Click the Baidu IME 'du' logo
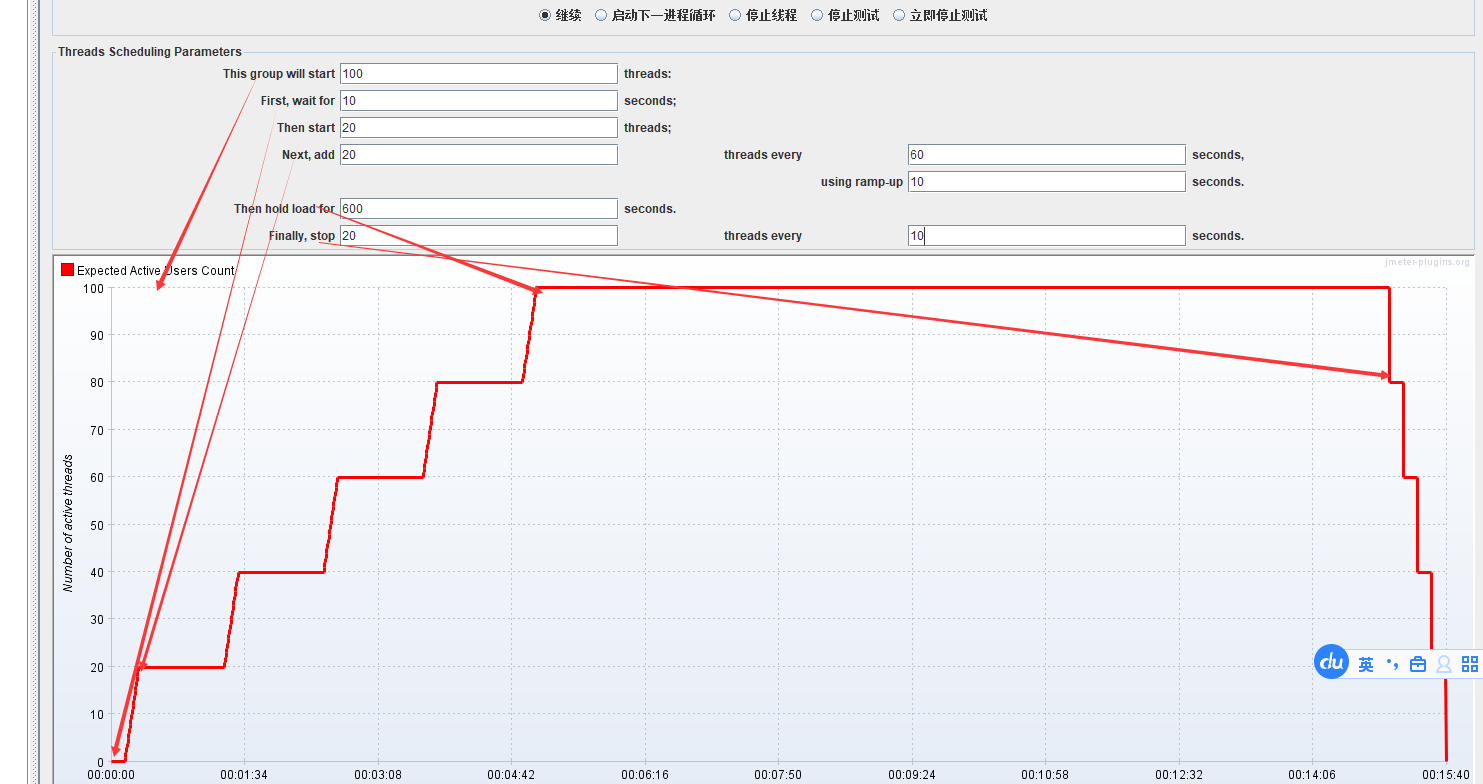This screenshot has height=784, width=1483. (1331, 662)
